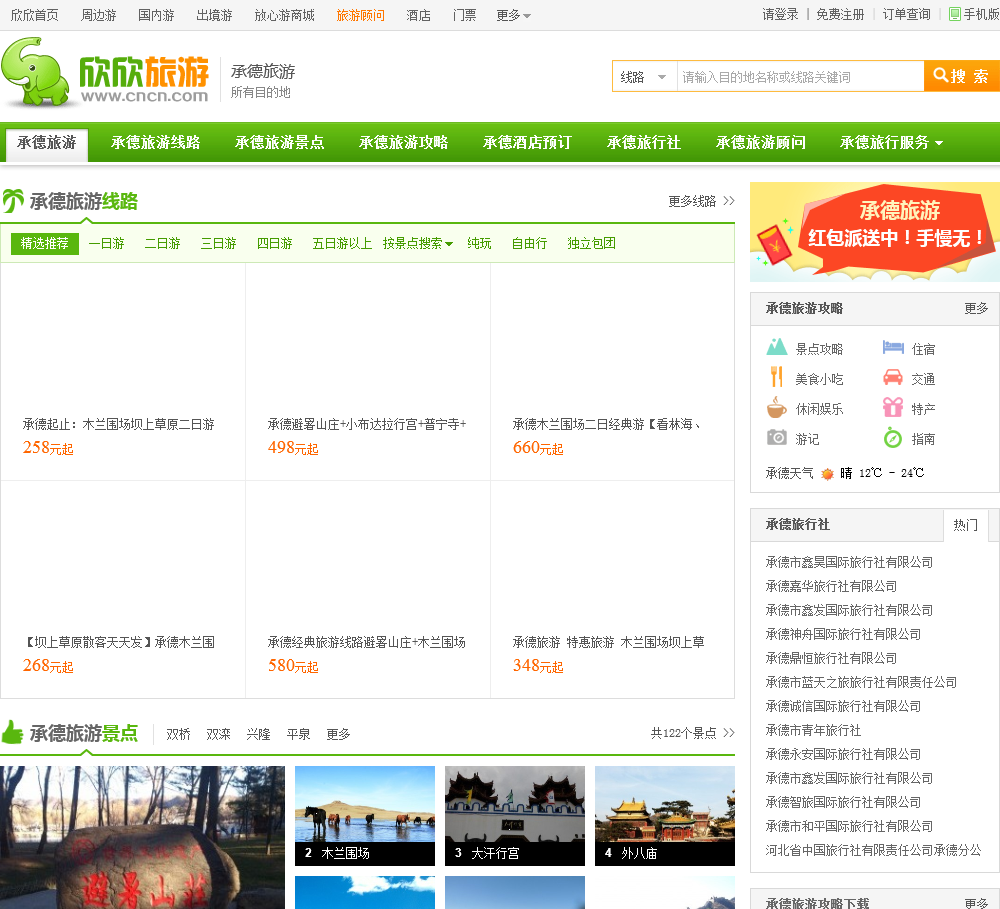Open 休闲娱乐 coffee cup icon

[x=776, y=407]
